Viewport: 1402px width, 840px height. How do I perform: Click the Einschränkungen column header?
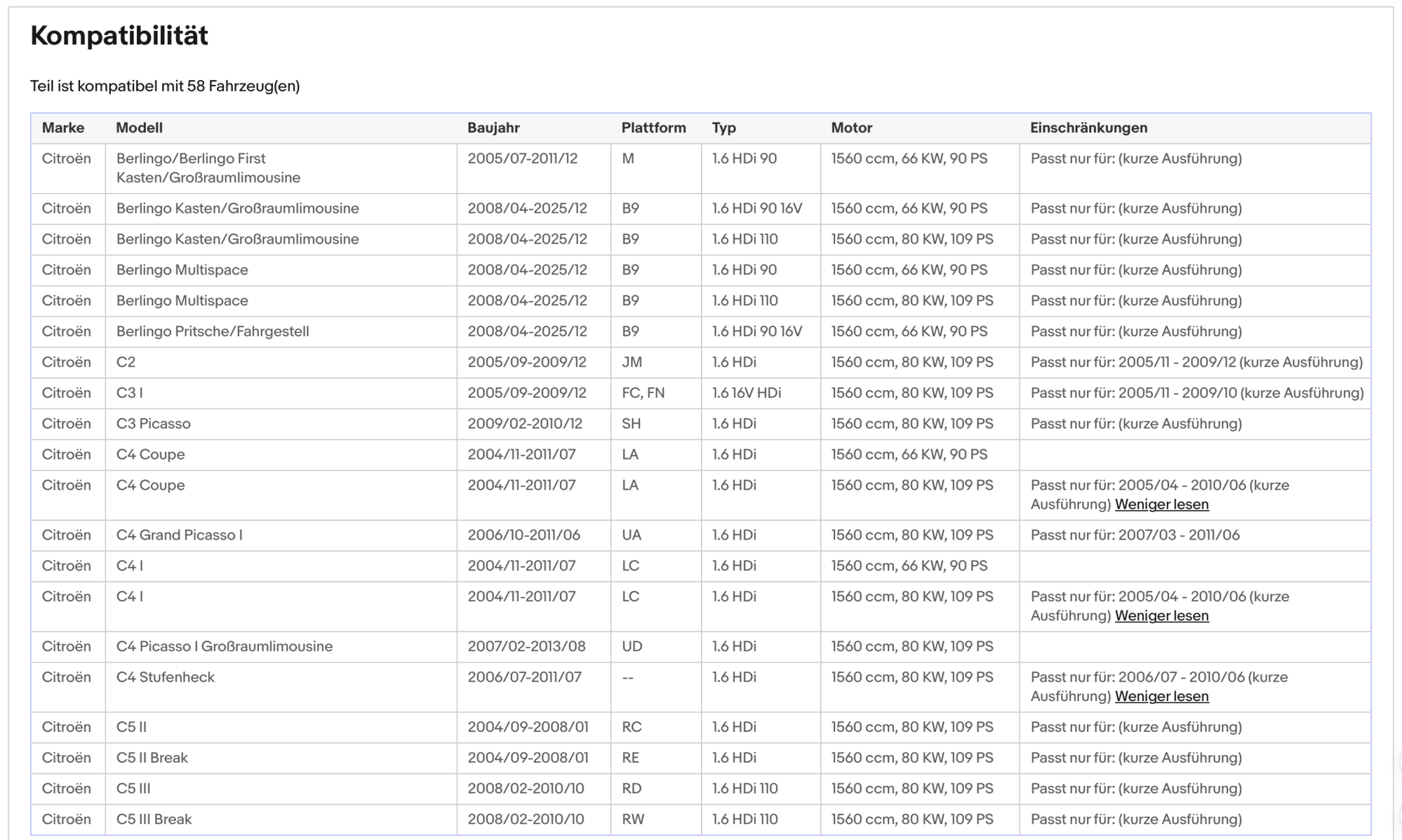[1088, 128]
